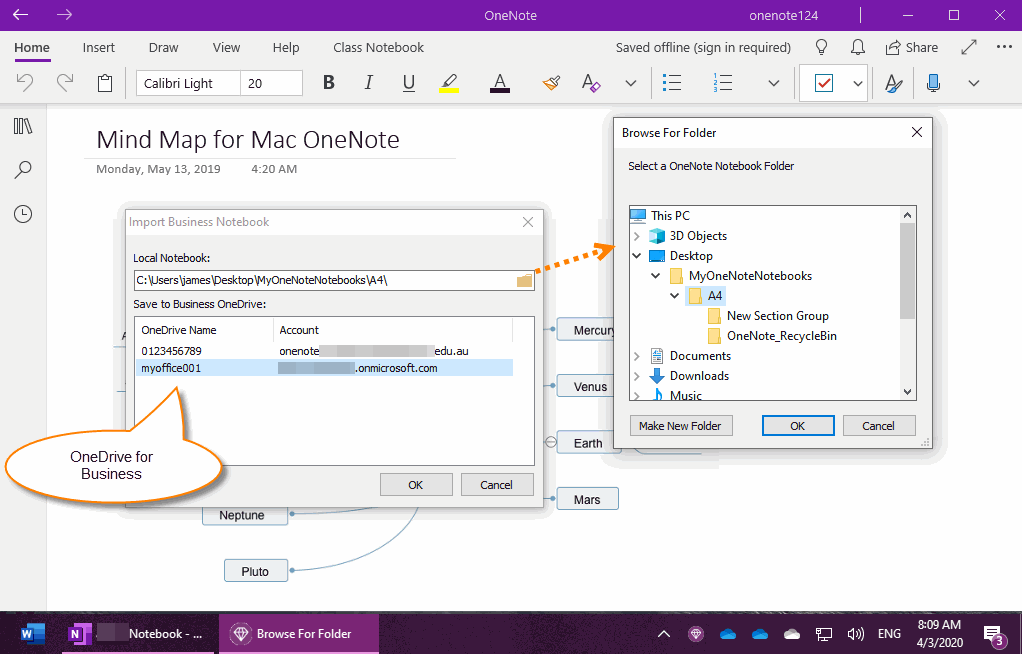Open the Home tab
1022x654 pixels.
tap(32, 48)
